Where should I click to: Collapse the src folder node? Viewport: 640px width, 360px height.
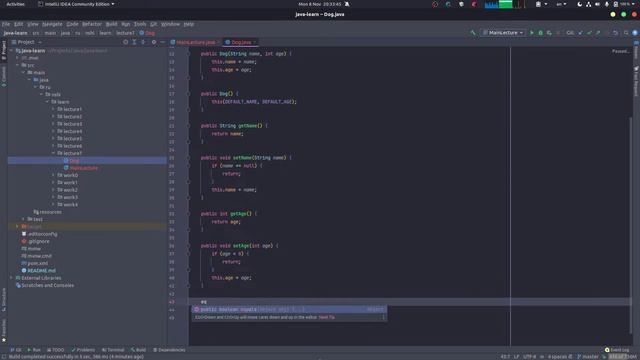[17, 65]
